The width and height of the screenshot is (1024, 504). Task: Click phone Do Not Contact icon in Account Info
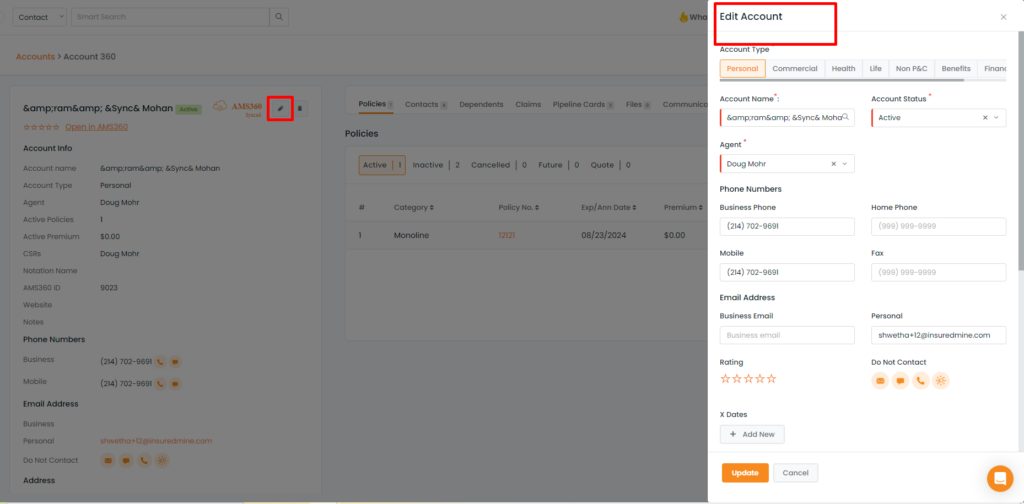click(144, 460)
